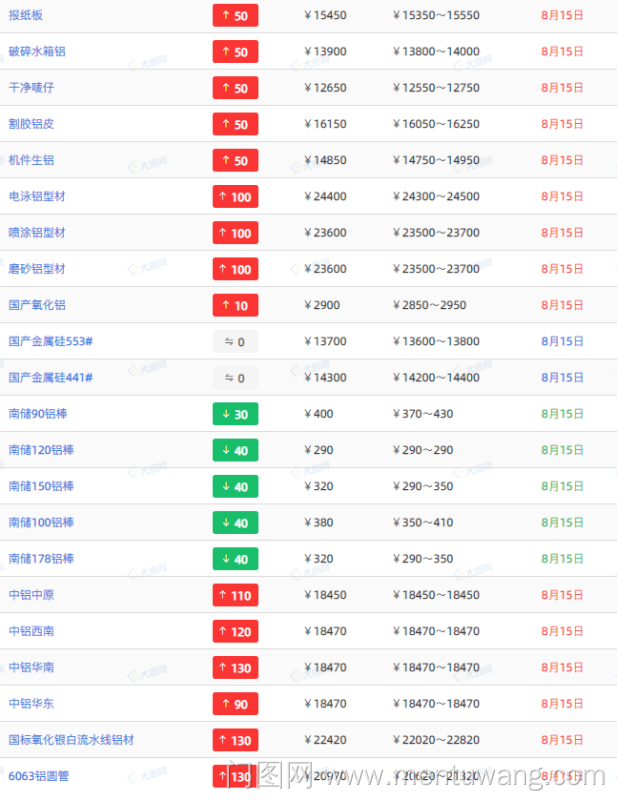The image size is (617, 800).
Task: Click the red up-110 badge for 中铝中原
Action: 235,595
